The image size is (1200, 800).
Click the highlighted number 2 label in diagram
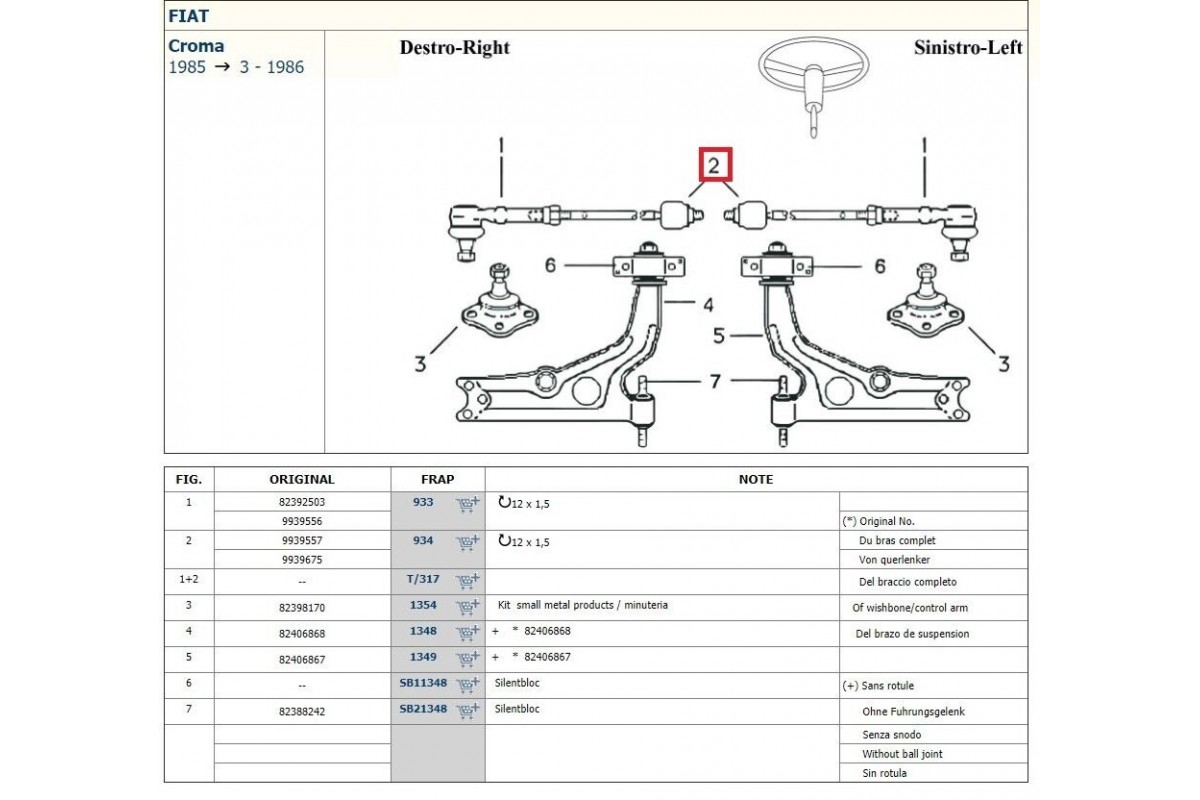click(x=715, y=166)
